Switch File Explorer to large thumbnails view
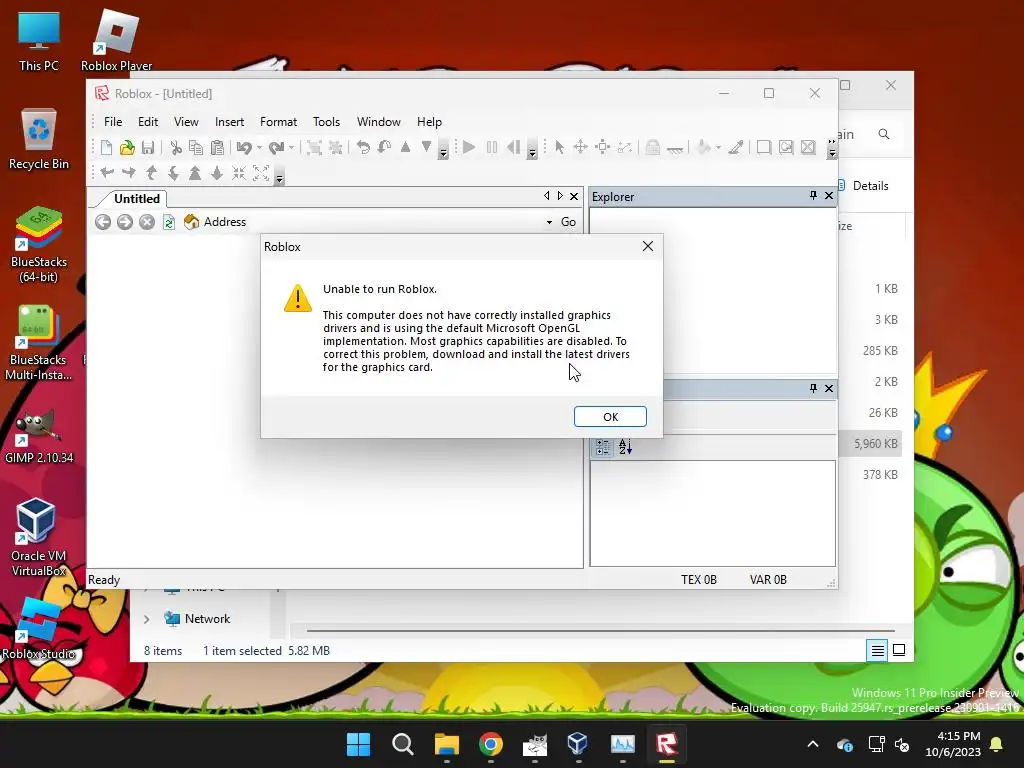The width and height of the screenshot is (1024, 768). tap(899, 650)
